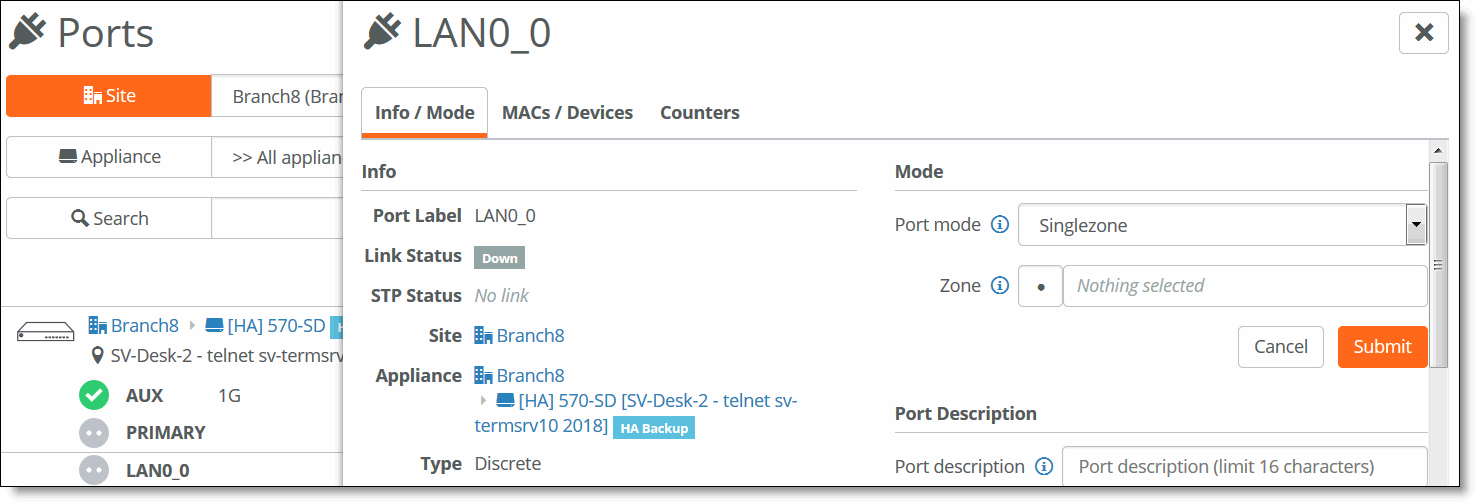1476x503 pixels.
Task: Open the Port mode Singlezone dropdown
Action: (1221, 225)
